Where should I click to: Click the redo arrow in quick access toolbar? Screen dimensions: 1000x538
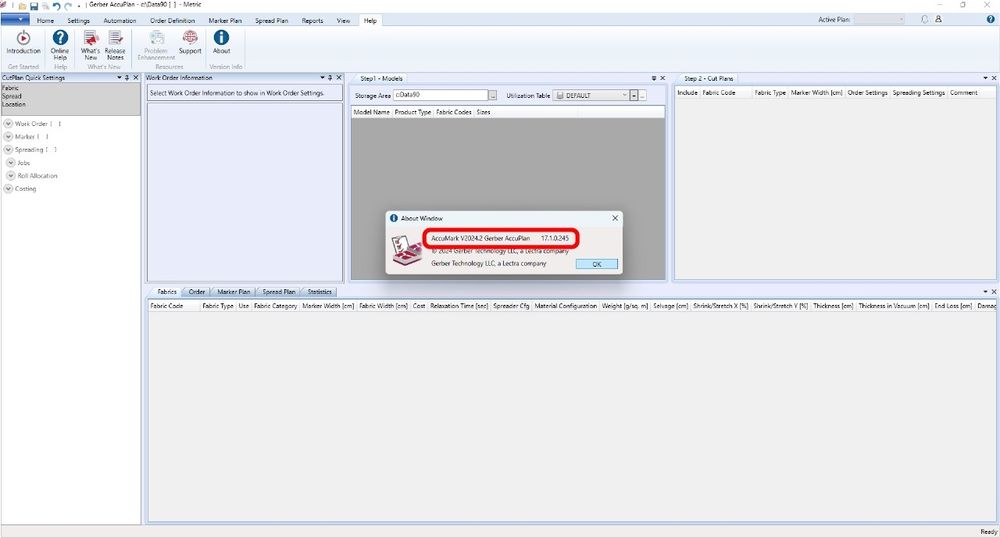pos(68,6)
